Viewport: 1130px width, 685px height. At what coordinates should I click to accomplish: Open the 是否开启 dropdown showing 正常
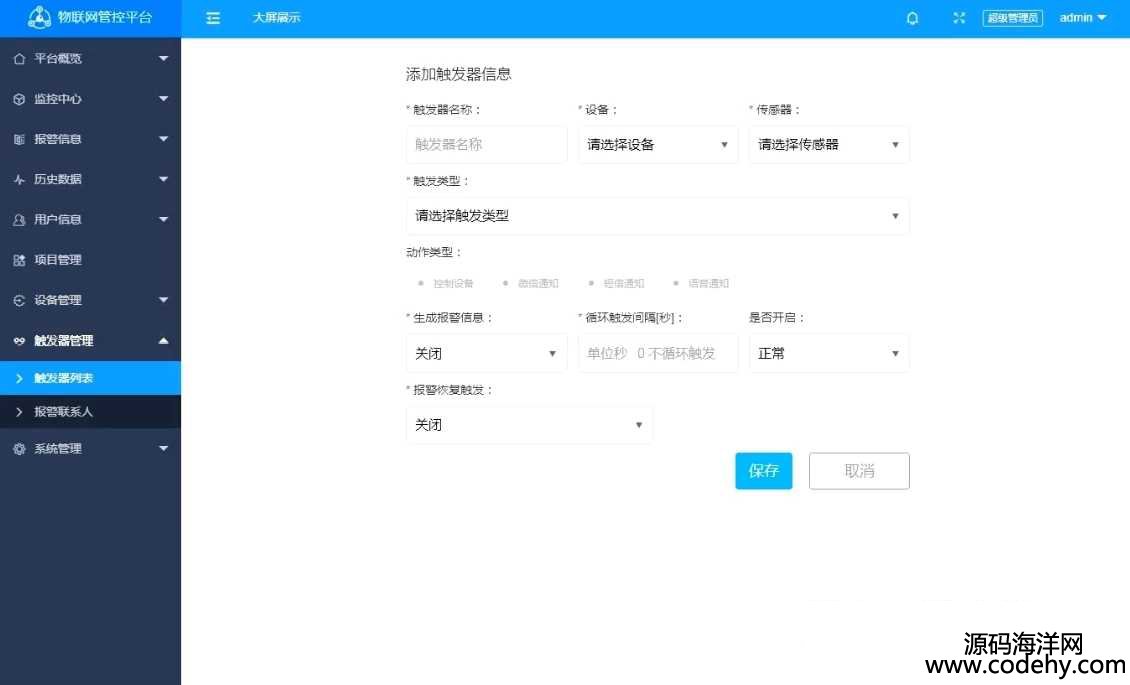coord(829,354)
